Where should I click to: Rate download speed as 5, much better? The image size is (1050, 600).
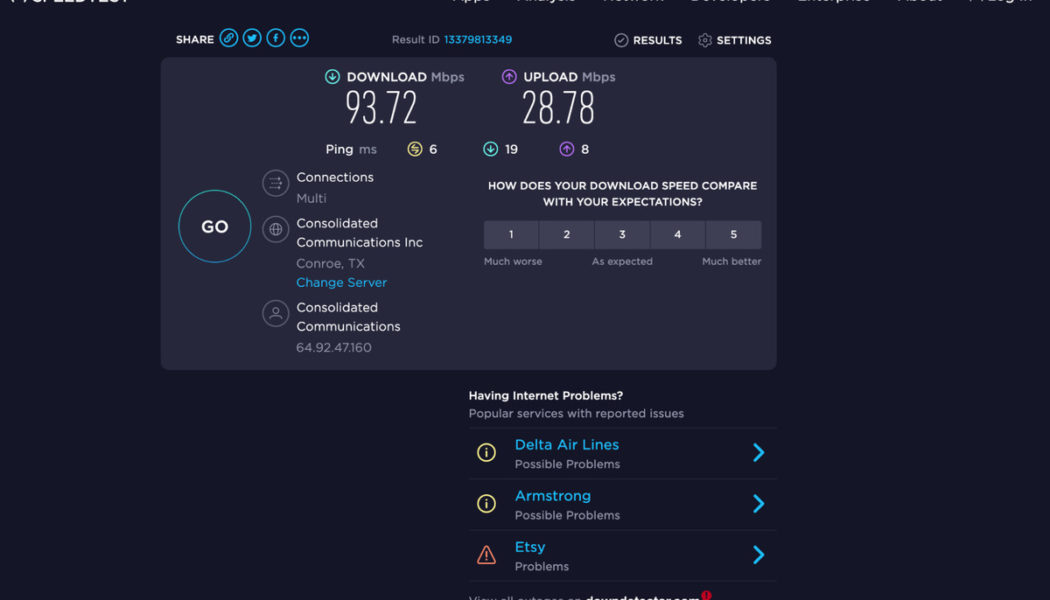(x=734, y=234)
